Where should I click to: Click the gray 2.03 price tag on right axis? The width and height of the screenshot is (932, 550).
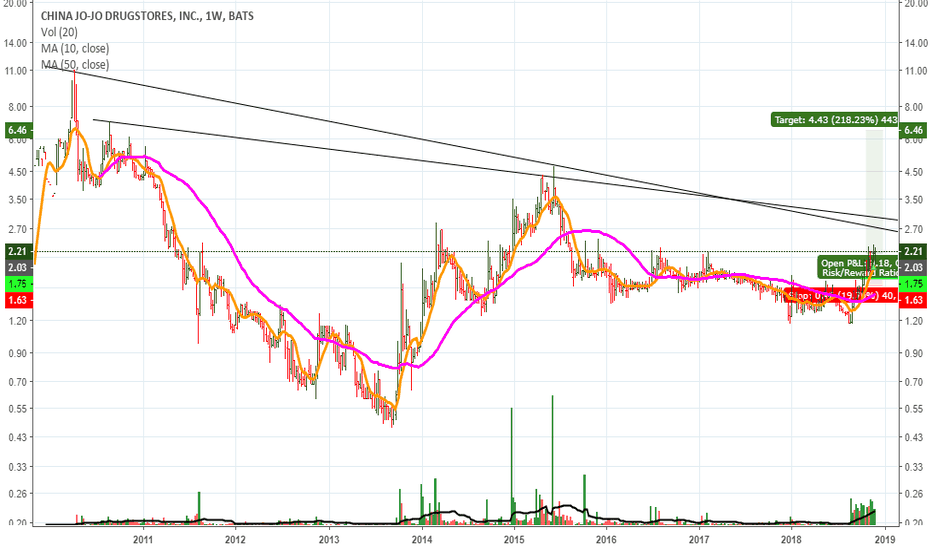(914, 268)
